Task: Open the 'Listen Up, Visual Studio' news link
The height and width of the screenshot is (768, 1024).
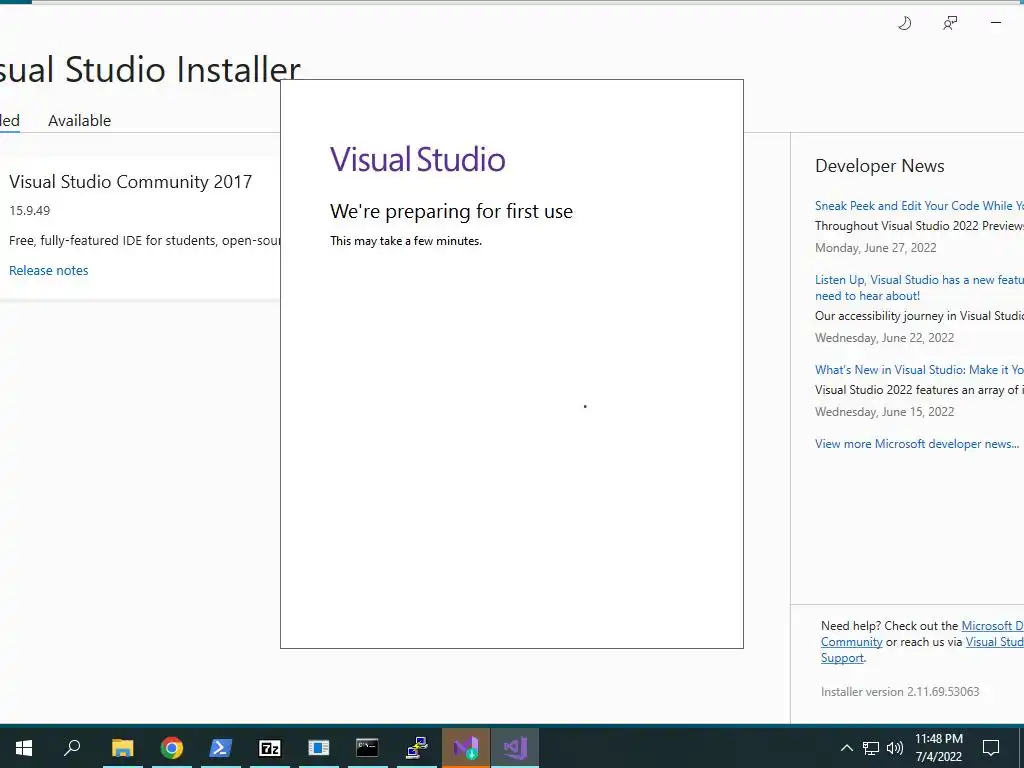Action: pyautogui.click(x=920, y=287)
